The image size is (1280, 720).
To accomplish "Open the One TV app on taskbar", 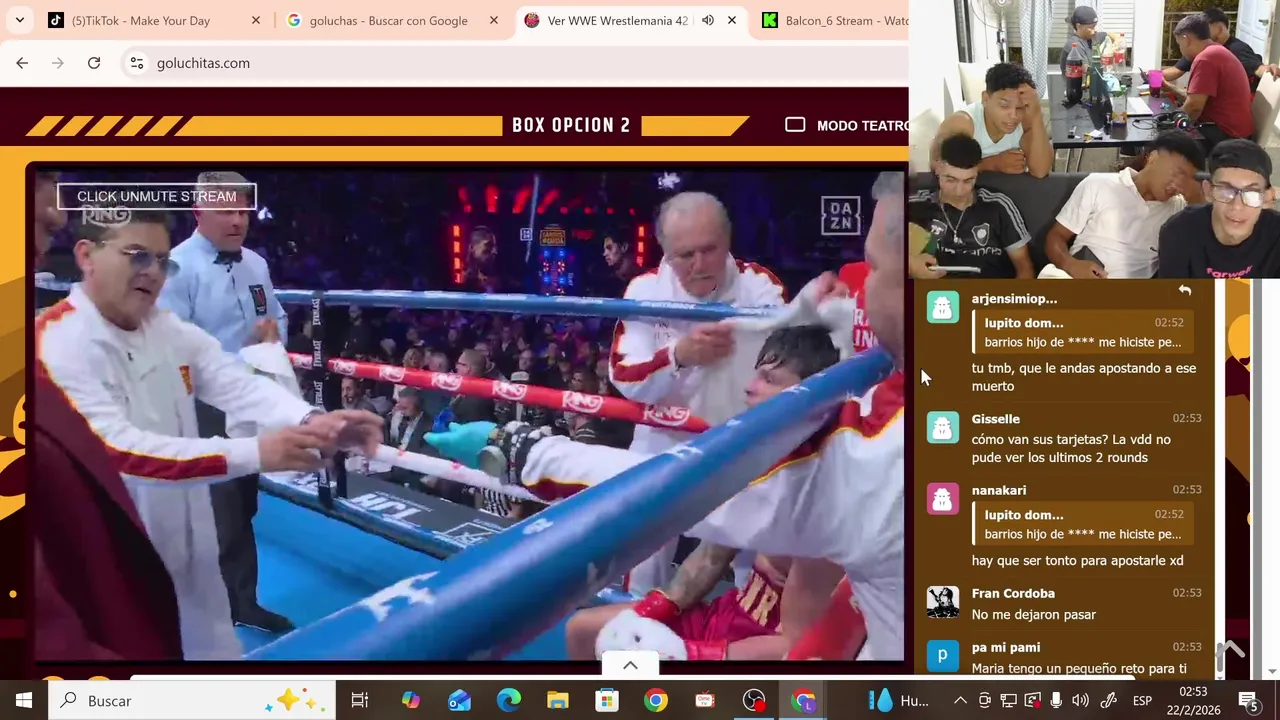I will coord(704,701).
